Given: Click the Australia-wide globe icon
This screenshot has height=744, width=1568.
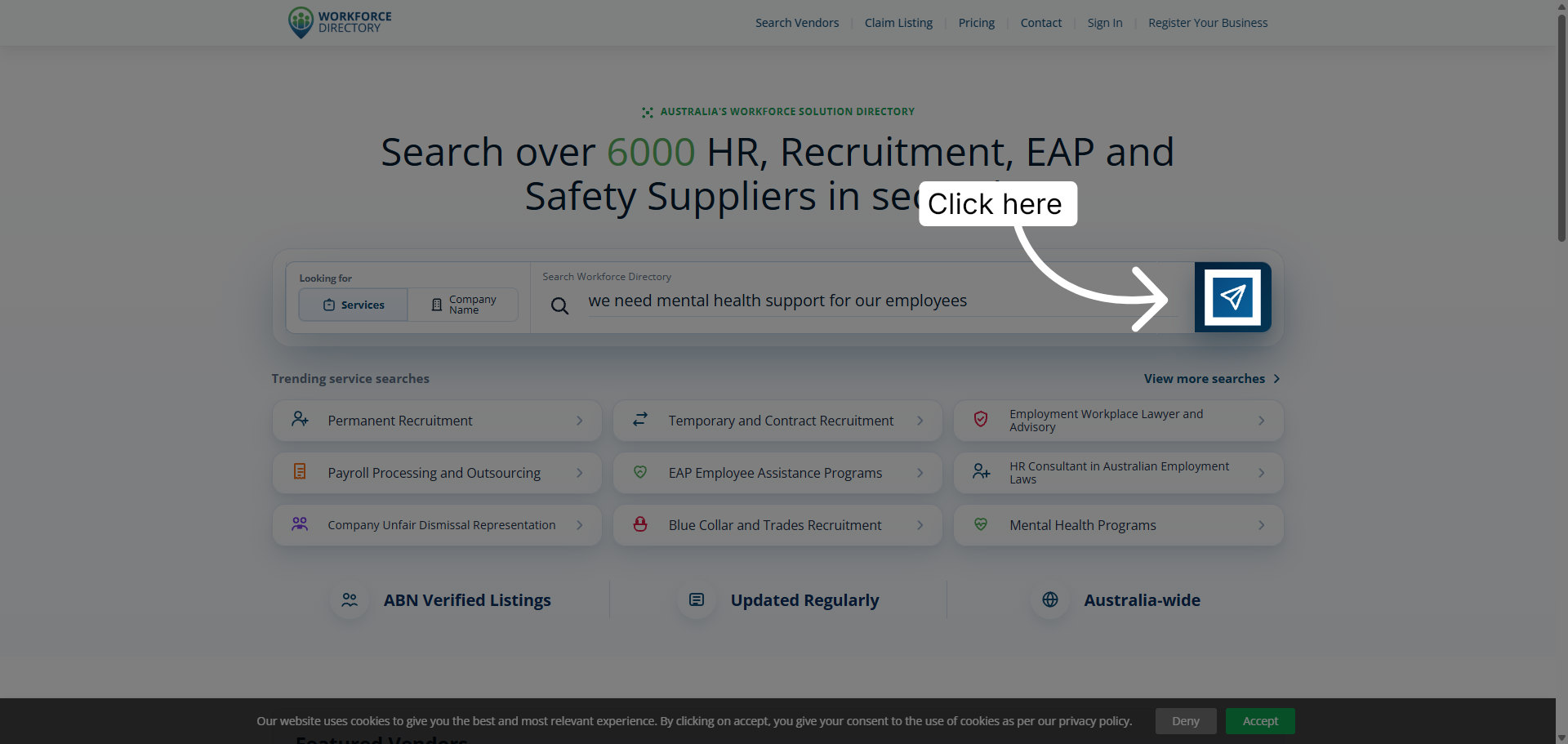Looking at the screenshot, I should pyautogui.click(x=1050, y=599).
